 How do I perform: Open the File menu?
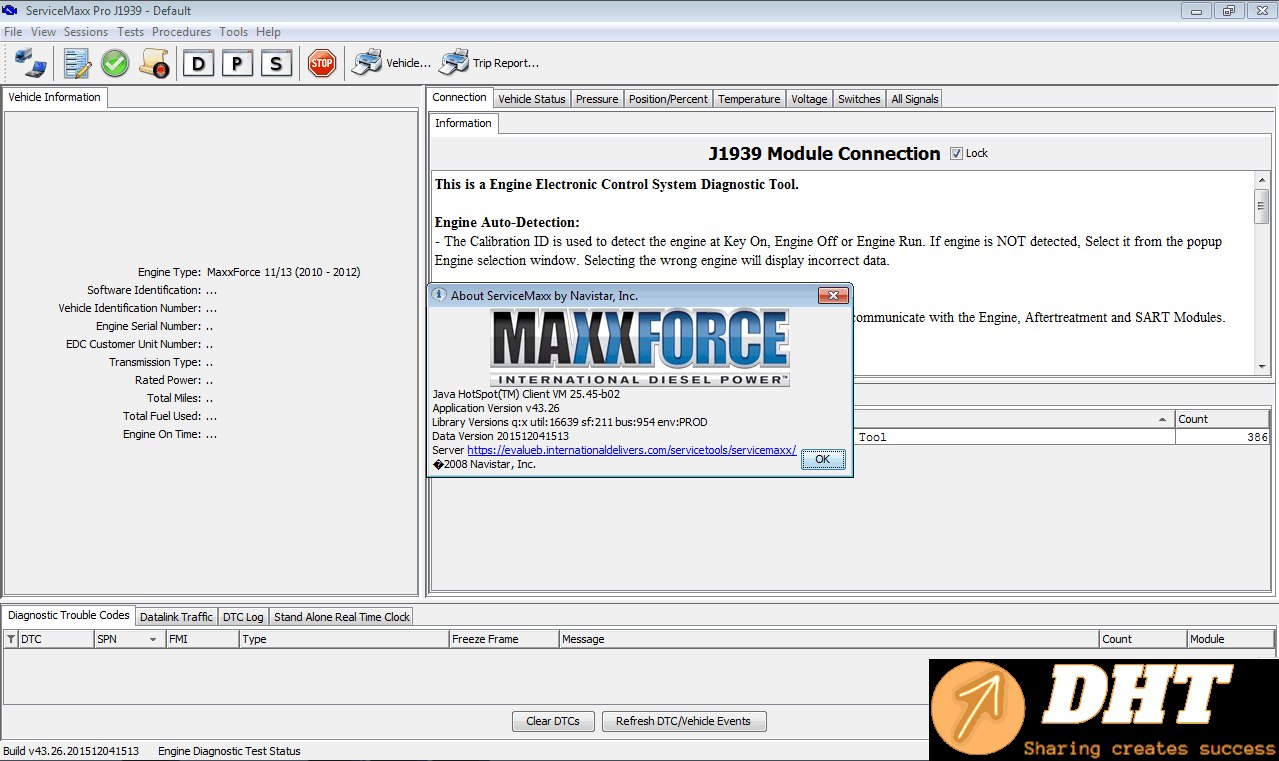tap(13, 32)
